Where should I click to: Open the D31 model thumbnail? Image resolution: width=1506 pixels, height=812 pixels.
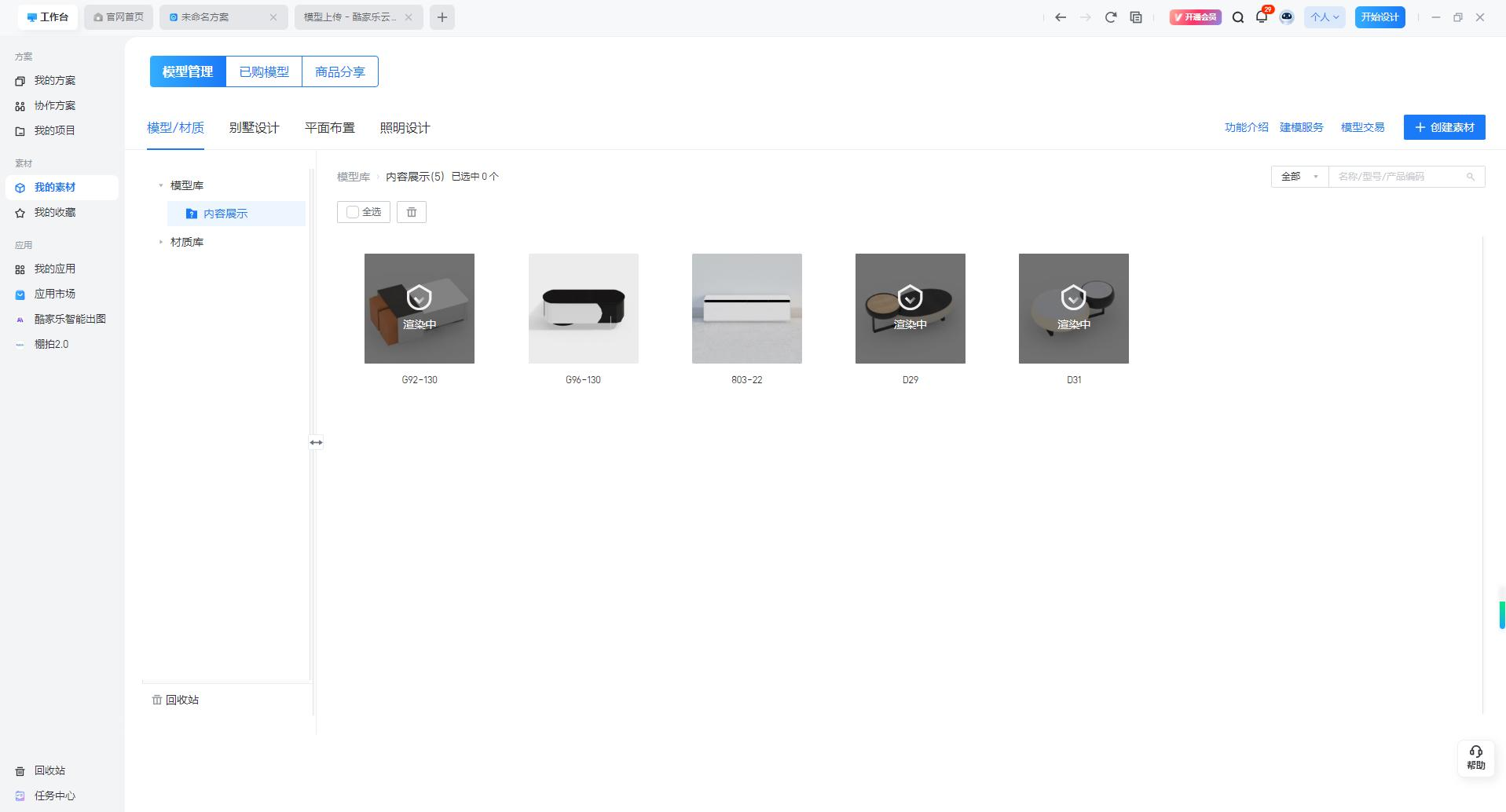[x=1074, y=309]
